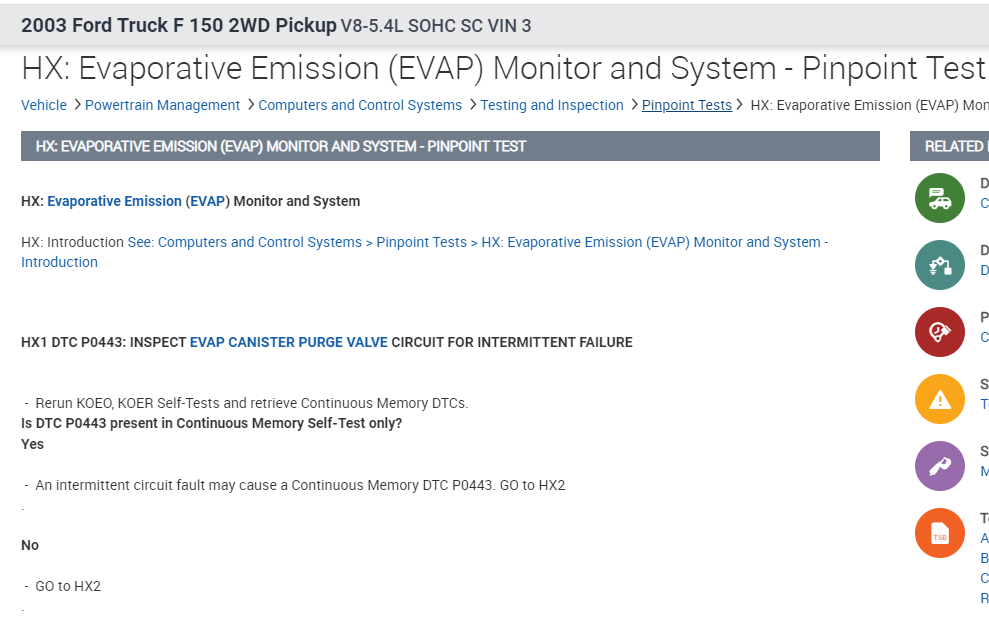Viewport: 989px width, 617px height.
Task: Click the green vehicle diagnostics icon
Action: point(939,198)
